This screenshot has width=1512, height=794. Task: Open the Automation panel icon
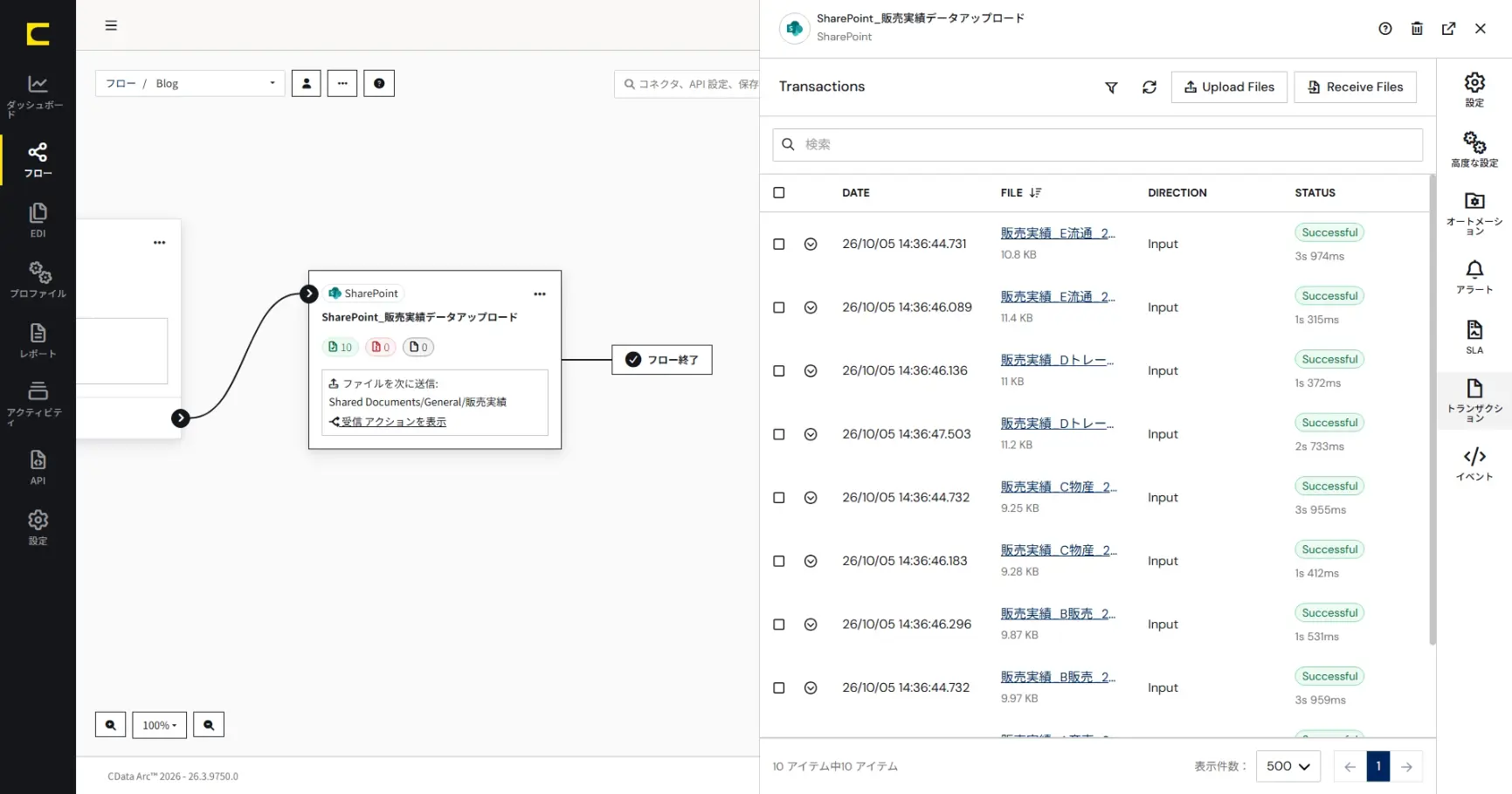[x=1474, y=213]
